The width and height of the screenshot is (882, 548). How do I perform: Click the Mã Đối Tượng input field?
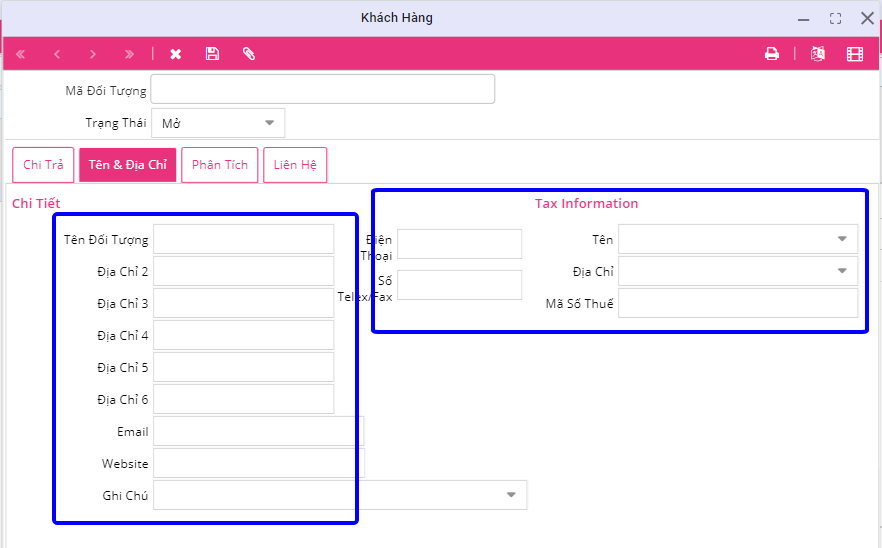click(x=322, y=90)
